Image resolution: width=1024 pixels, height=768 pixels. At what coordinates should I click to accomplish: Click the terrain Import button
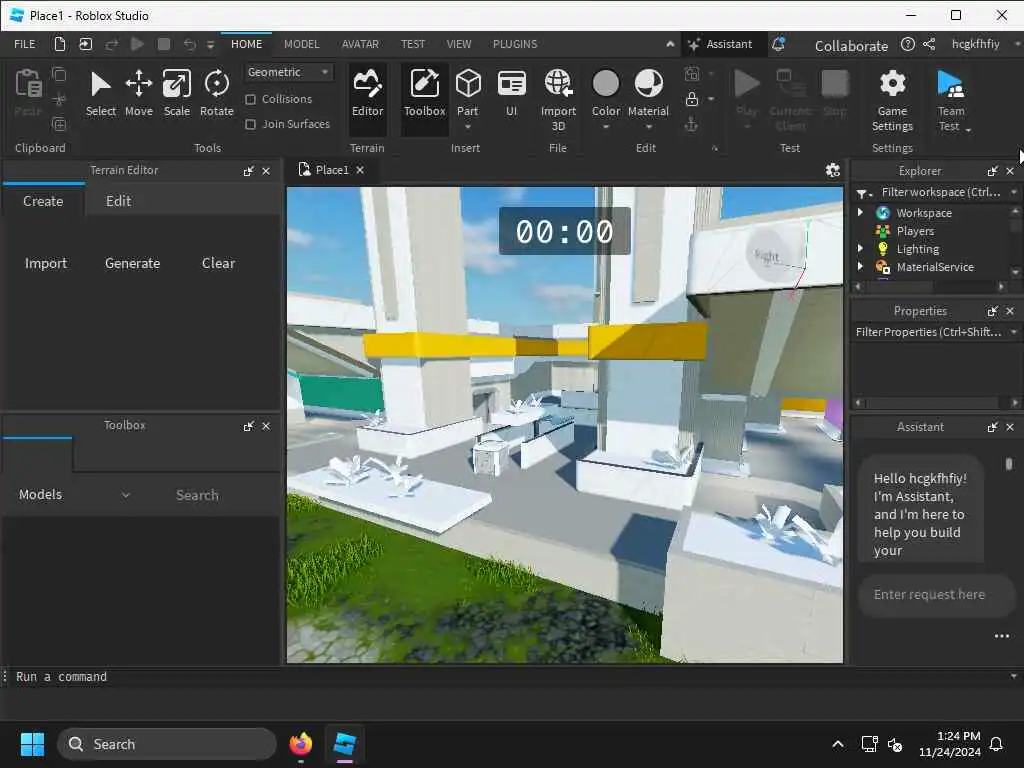(46, 263)
